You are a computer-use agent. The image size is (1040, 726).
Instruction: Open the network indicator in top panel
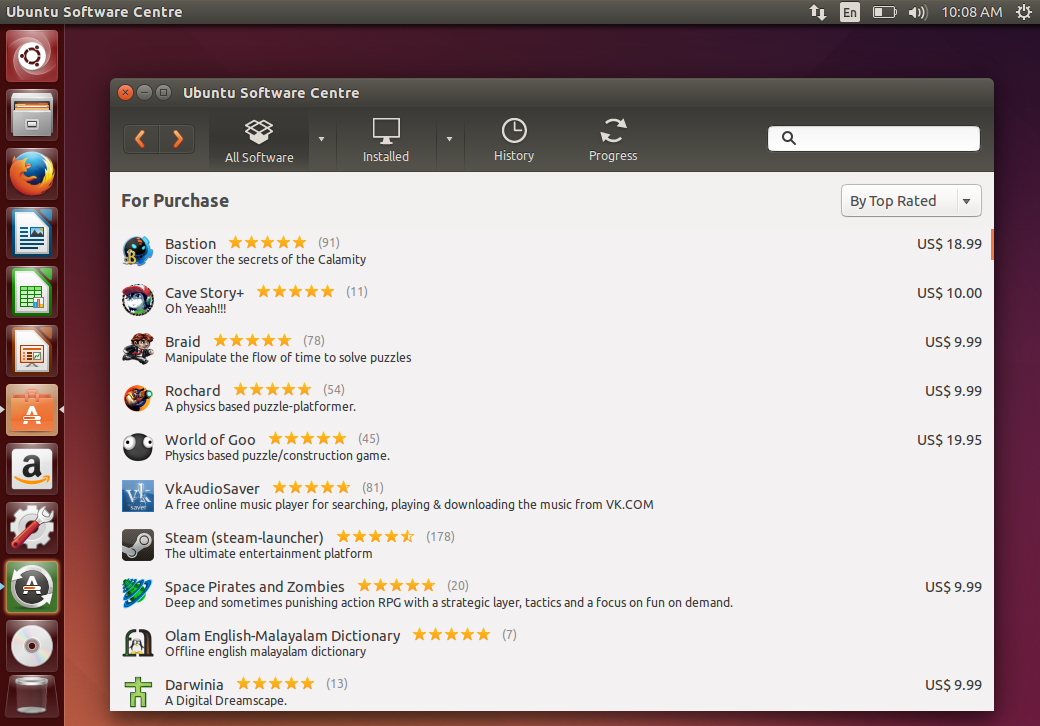coord(817,12)
